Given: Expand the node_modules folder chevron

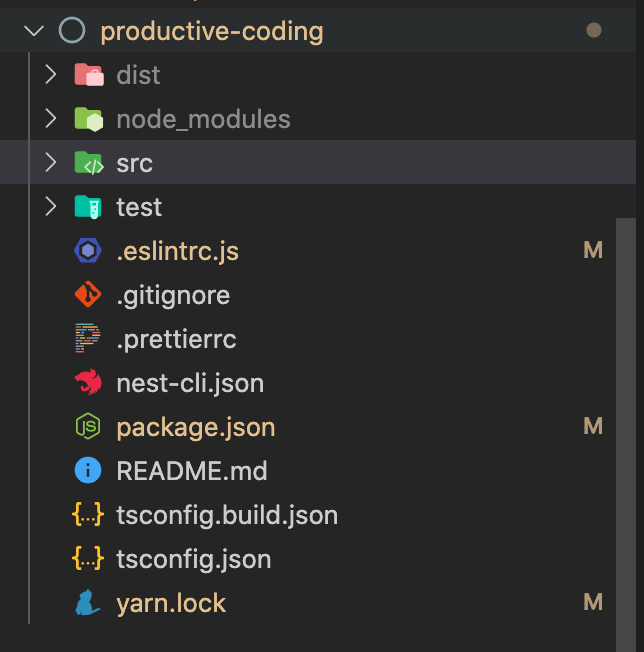Looking at the screenshot, I should (50, 119).
